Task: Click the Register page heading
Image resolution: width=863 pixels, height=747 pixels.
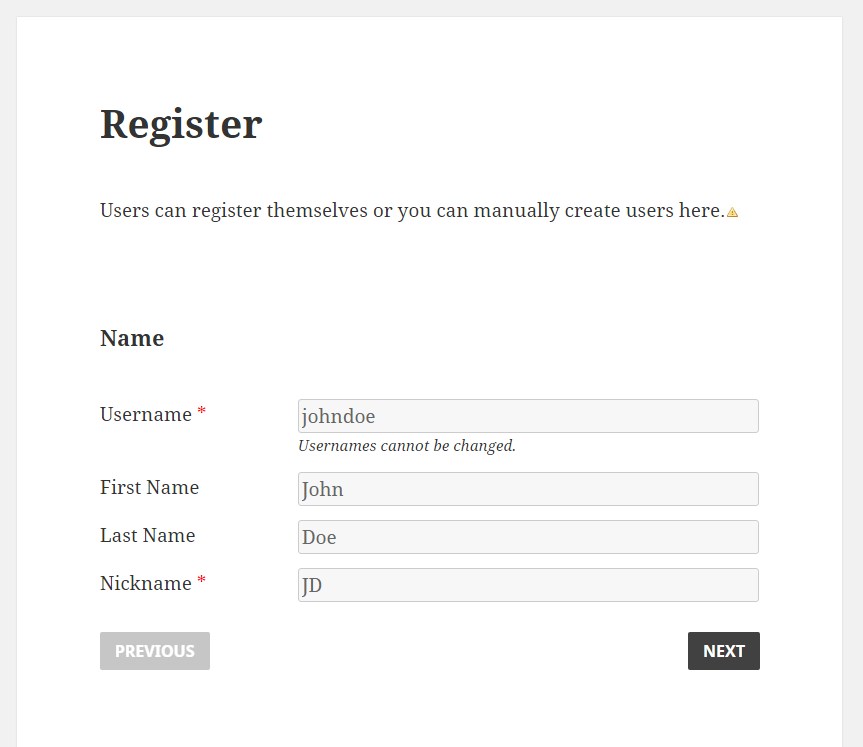Action: pyautogui.click(x=180, y=124)
